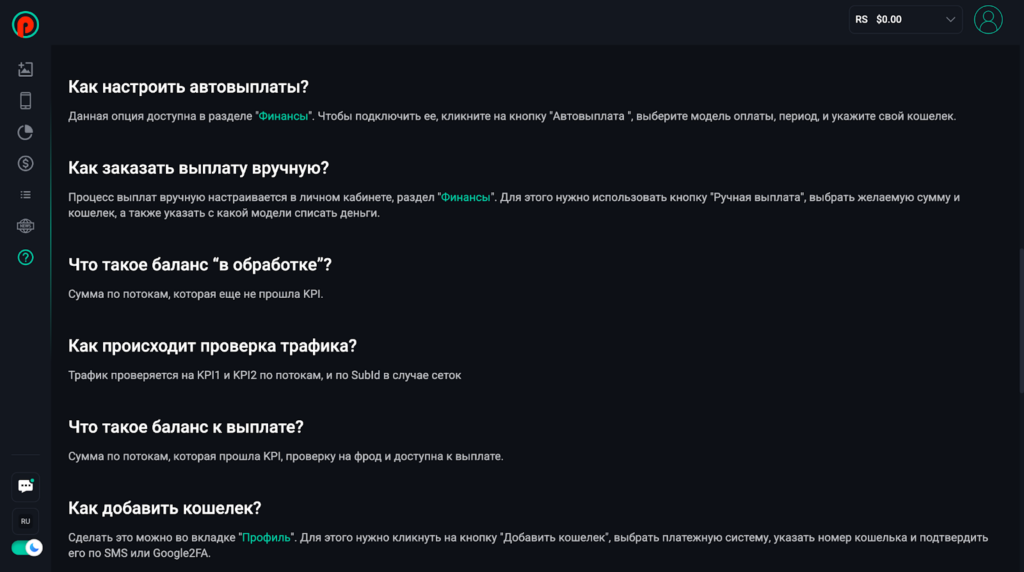Open the mobile phone sidebar icon
This screenshot has height=572, width=1024.
point(25,101)
